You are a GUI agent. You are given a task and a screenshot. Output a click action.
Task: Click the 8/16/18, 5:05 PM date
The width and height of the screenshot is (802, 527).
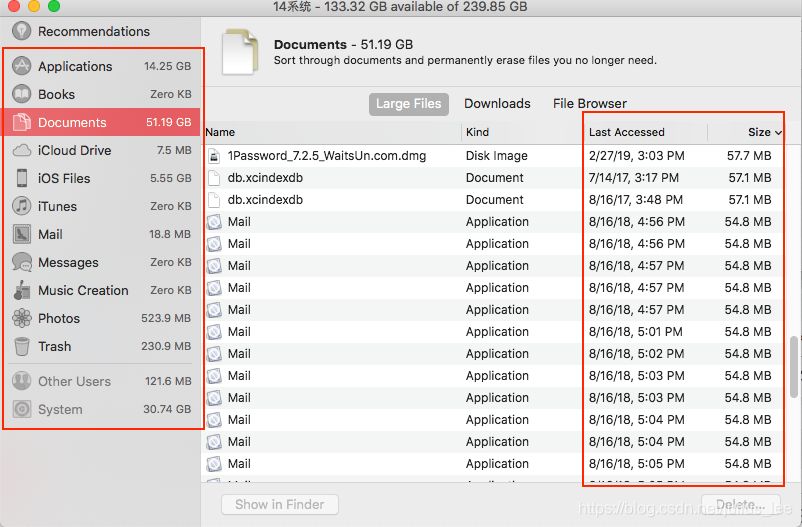click(x=636, y=464)
